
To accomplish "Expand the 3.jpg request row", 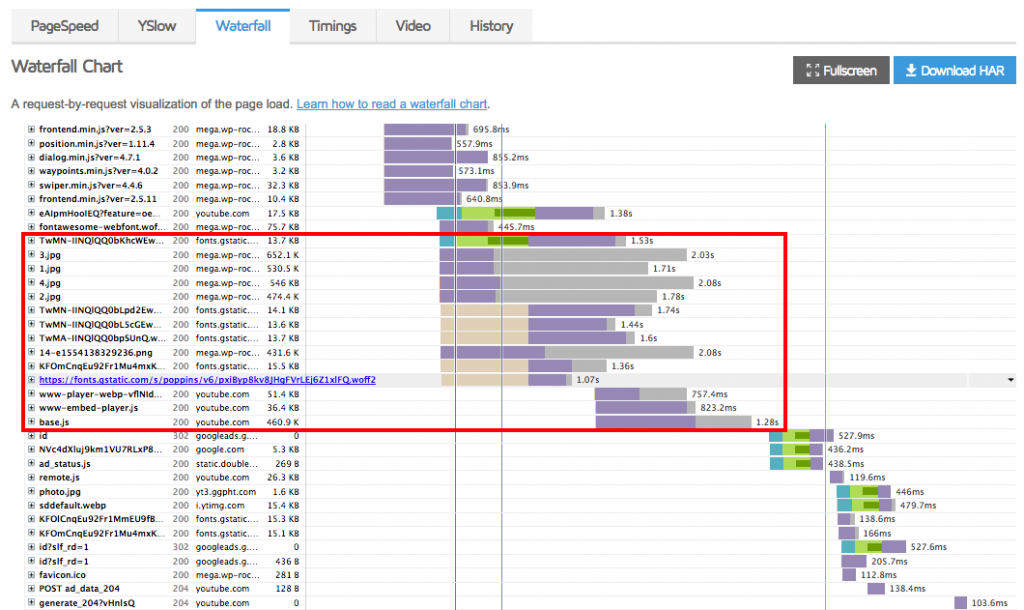I will (x=31, y=255).
